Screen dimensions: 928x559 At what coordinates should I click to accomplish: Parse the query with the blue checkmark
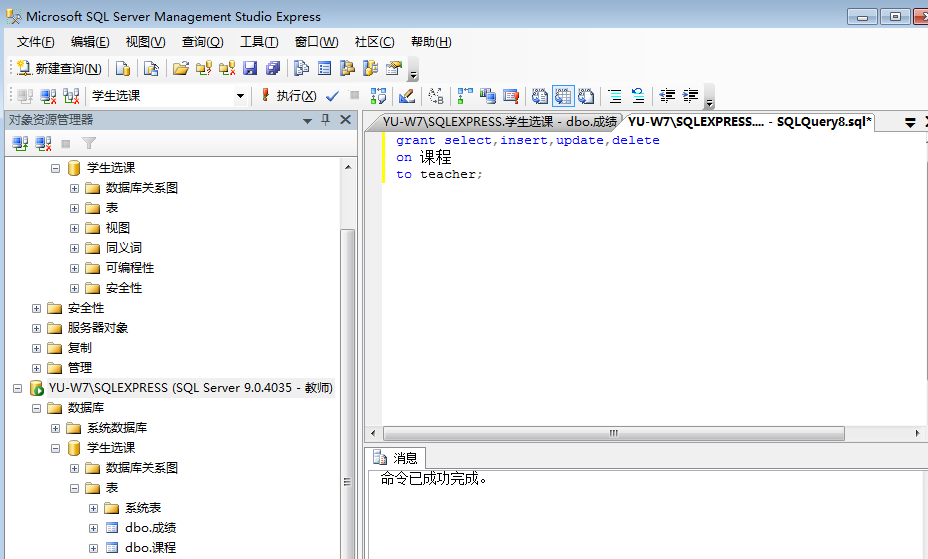(x=333, y=96)
